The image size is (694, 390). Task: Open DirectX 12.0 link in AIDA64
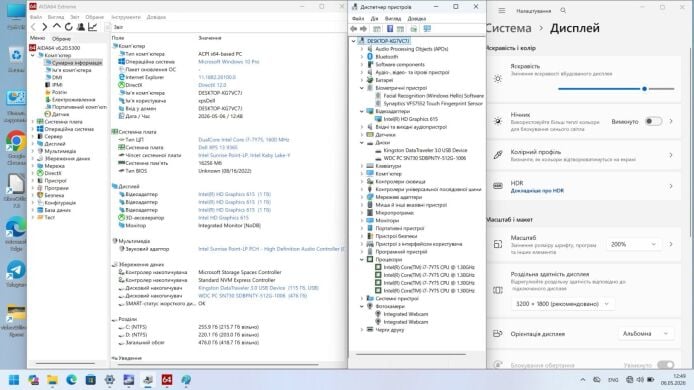point(212,85)
